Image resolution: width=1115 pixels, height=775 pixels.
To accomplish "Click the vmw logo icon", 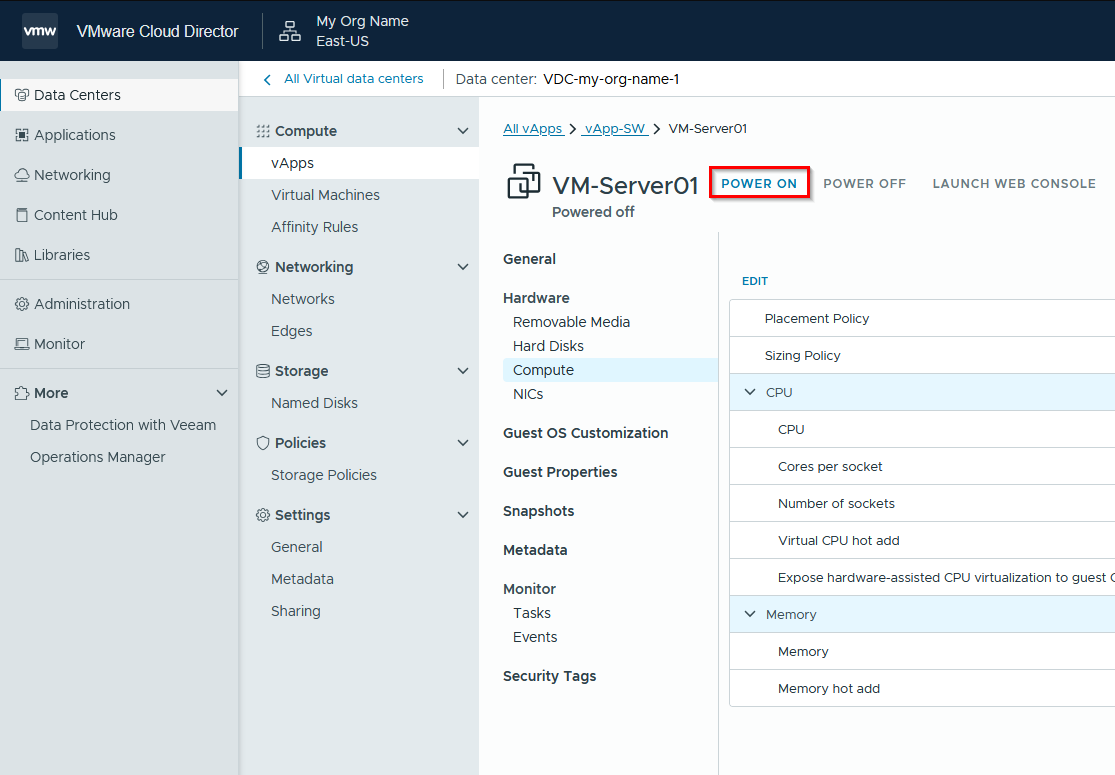I will (x=40, y=31).
